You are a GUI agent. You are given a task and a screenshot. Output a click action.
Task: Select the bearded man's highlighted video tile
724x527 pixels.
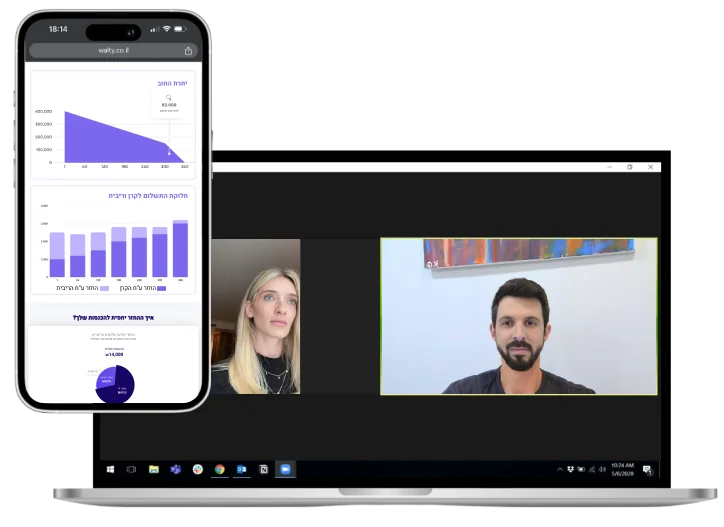click(519, 316)
